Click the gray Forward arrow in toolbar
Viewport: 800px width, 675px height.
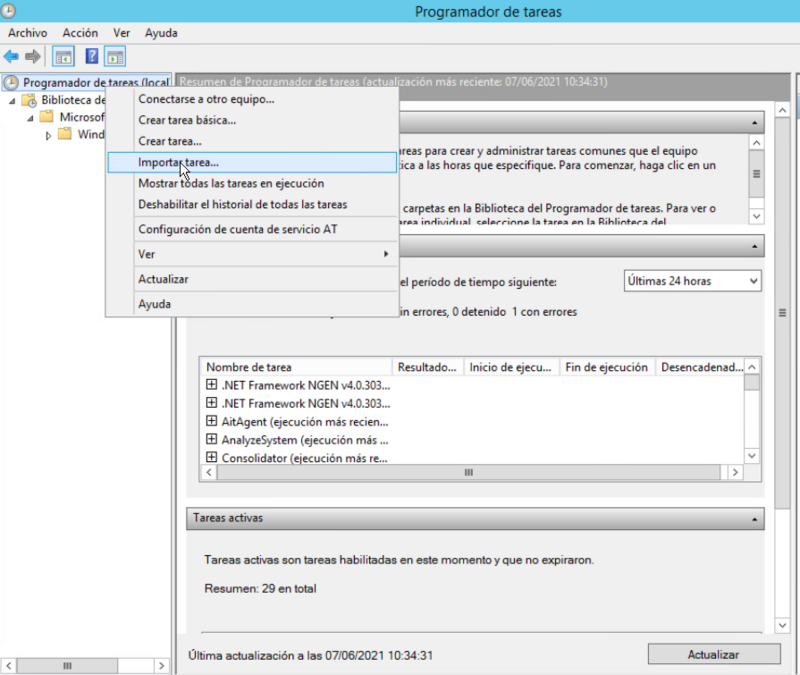pyautogui.click(x=33, y=56)
